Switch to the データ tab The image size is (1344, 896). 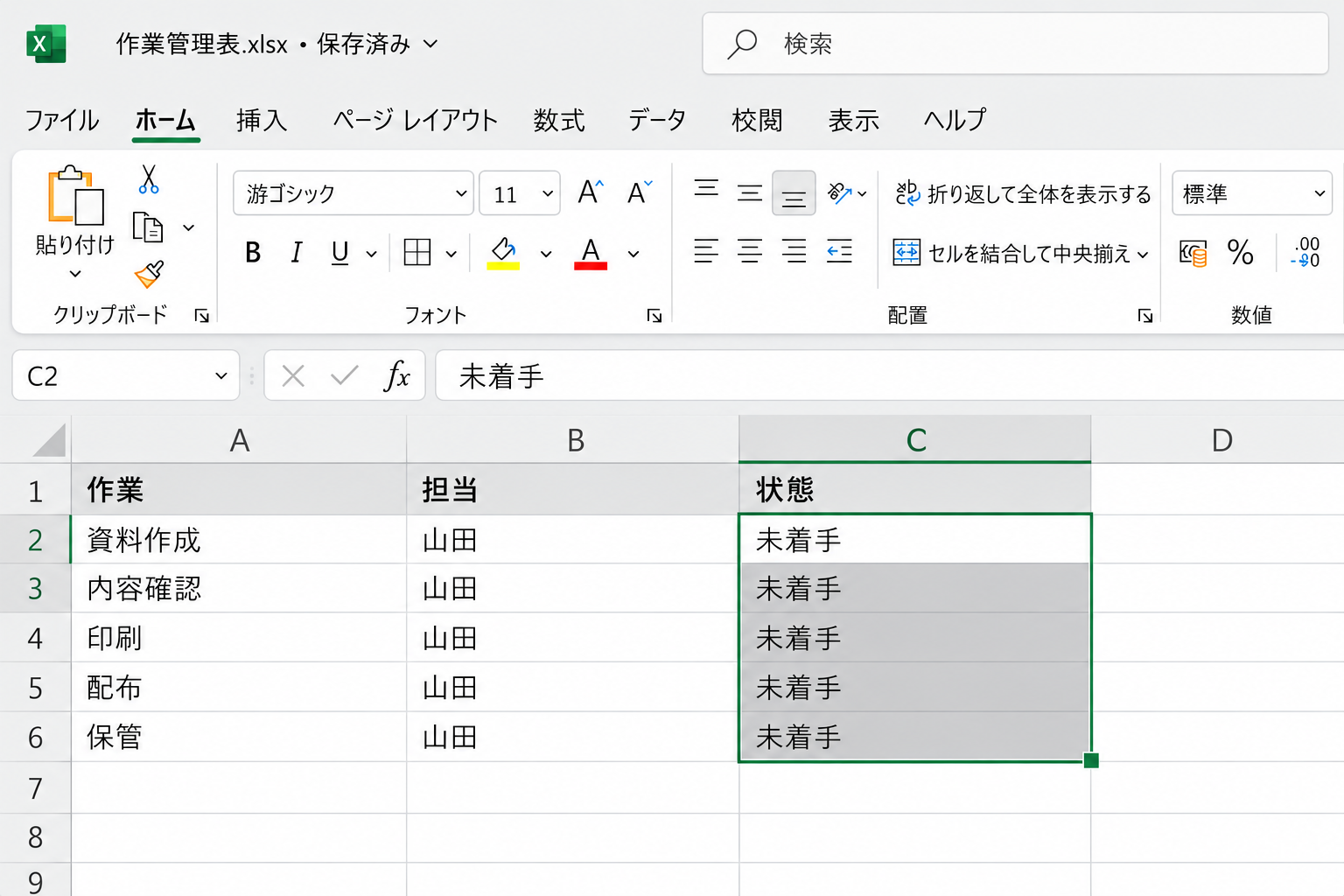(657, 120)
